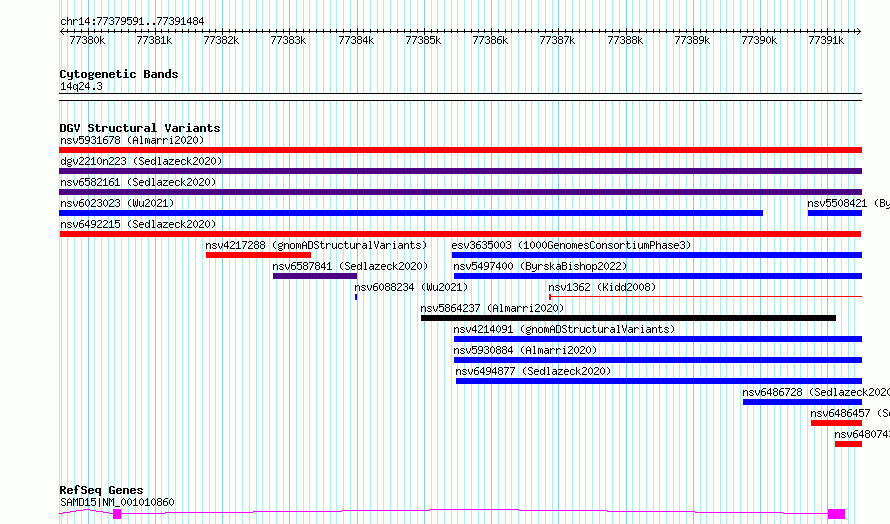890x524 pixels.
Task: Select the short blue nsv5508421 bar
Action: click(x=835, y=213)
